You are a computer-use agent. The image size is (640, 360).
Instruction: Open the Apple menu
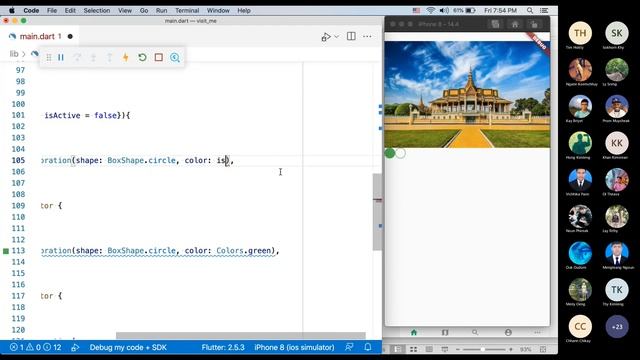pyautogui.click(x=12, y=11)
